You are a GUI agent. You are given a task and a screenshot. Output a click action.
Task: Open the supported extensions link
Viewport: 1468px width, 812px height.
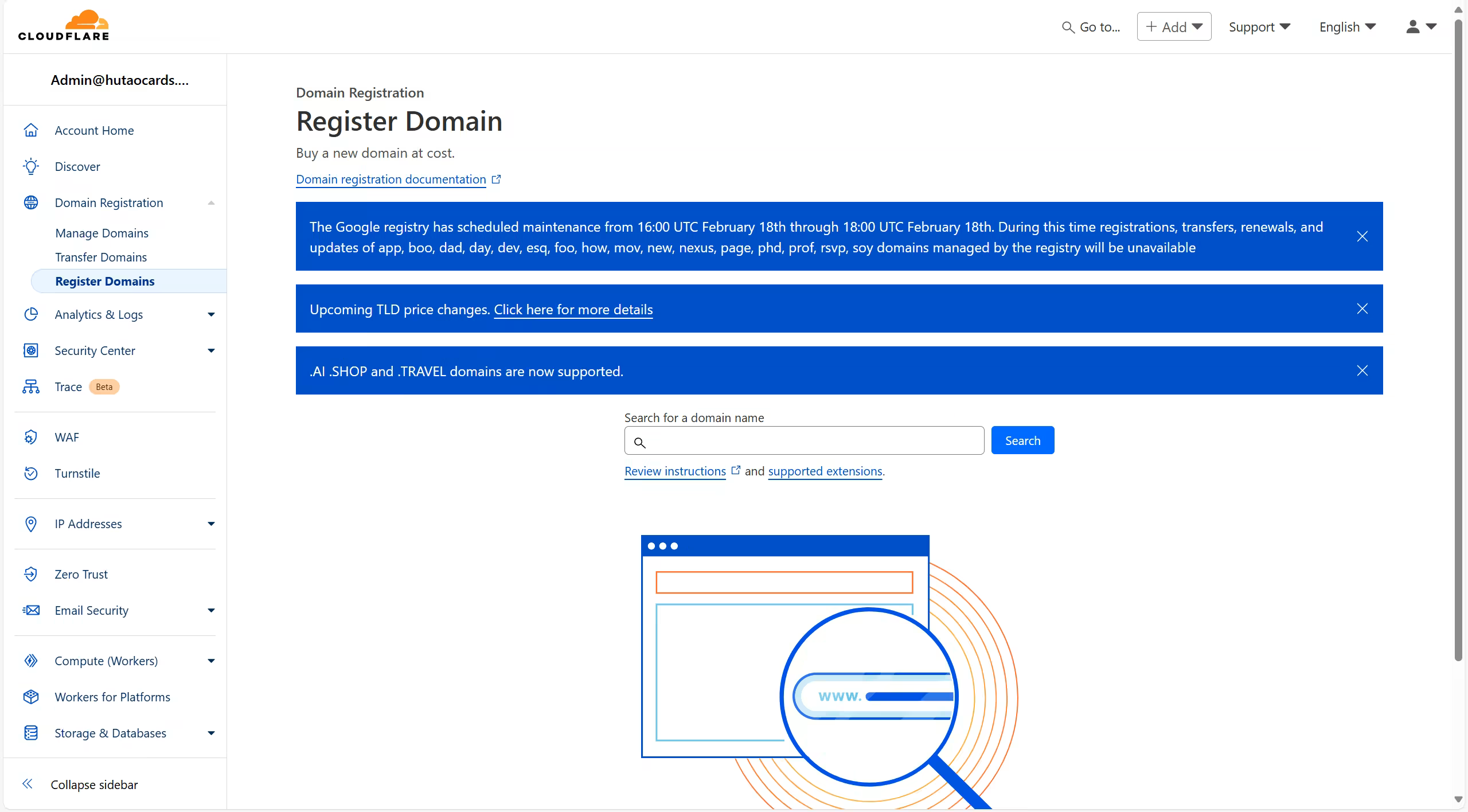click(x=825, y=471)
